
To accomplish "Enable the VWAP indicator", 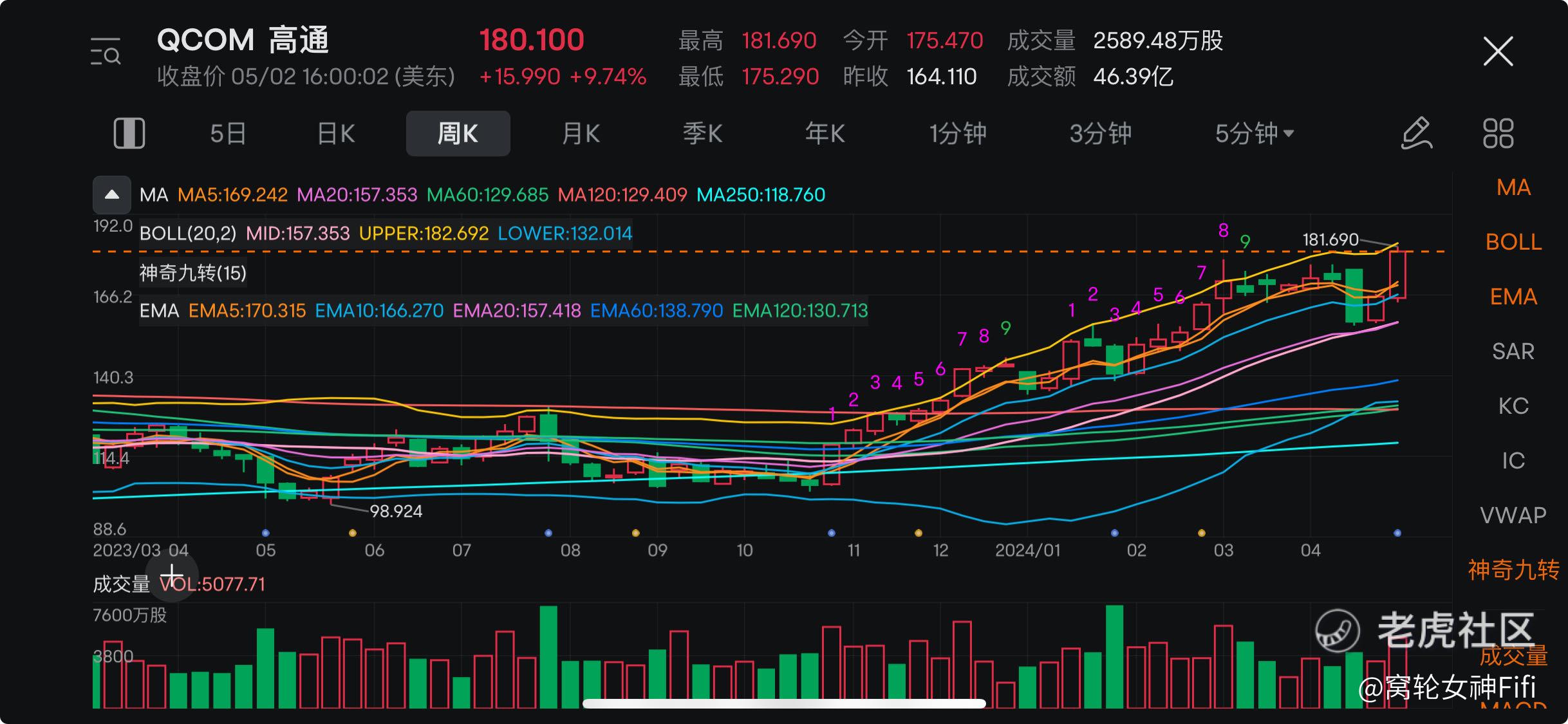I will pyautogui.click(x=1513, y=515).
